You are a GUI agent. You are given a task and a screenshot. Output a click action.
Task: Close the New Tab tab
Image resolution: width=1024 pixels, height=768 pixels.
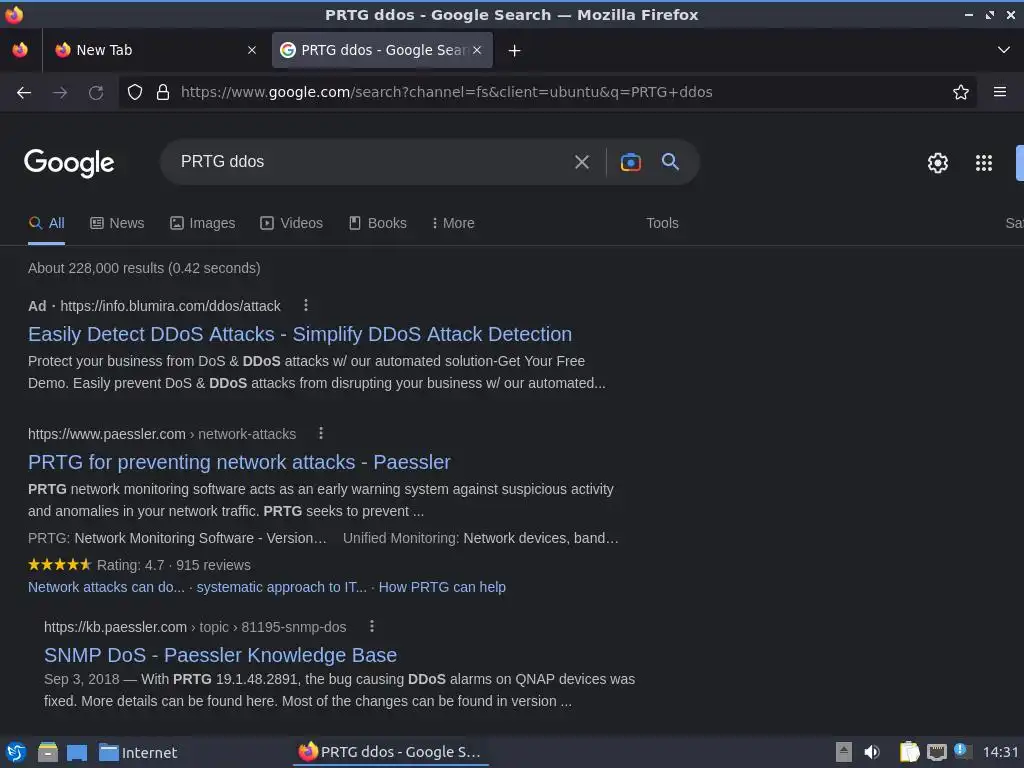[251, 50]
